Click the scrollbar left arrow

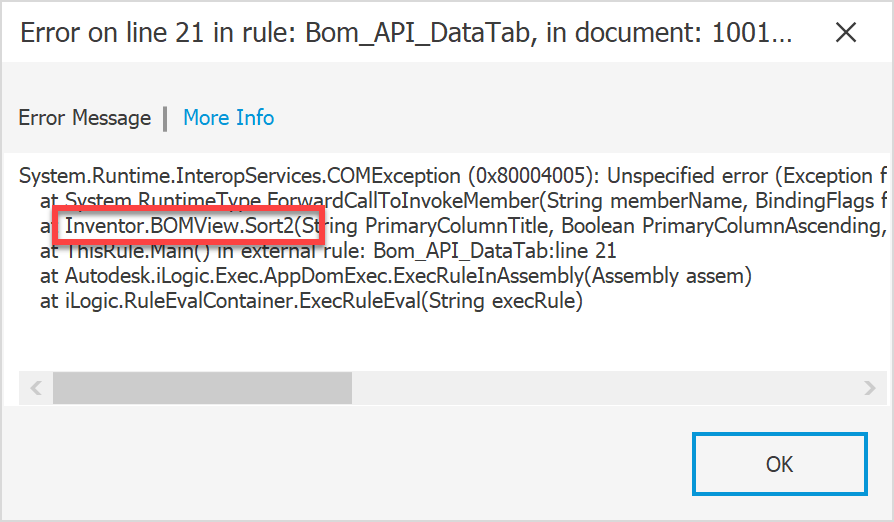(x=35, y=387)
